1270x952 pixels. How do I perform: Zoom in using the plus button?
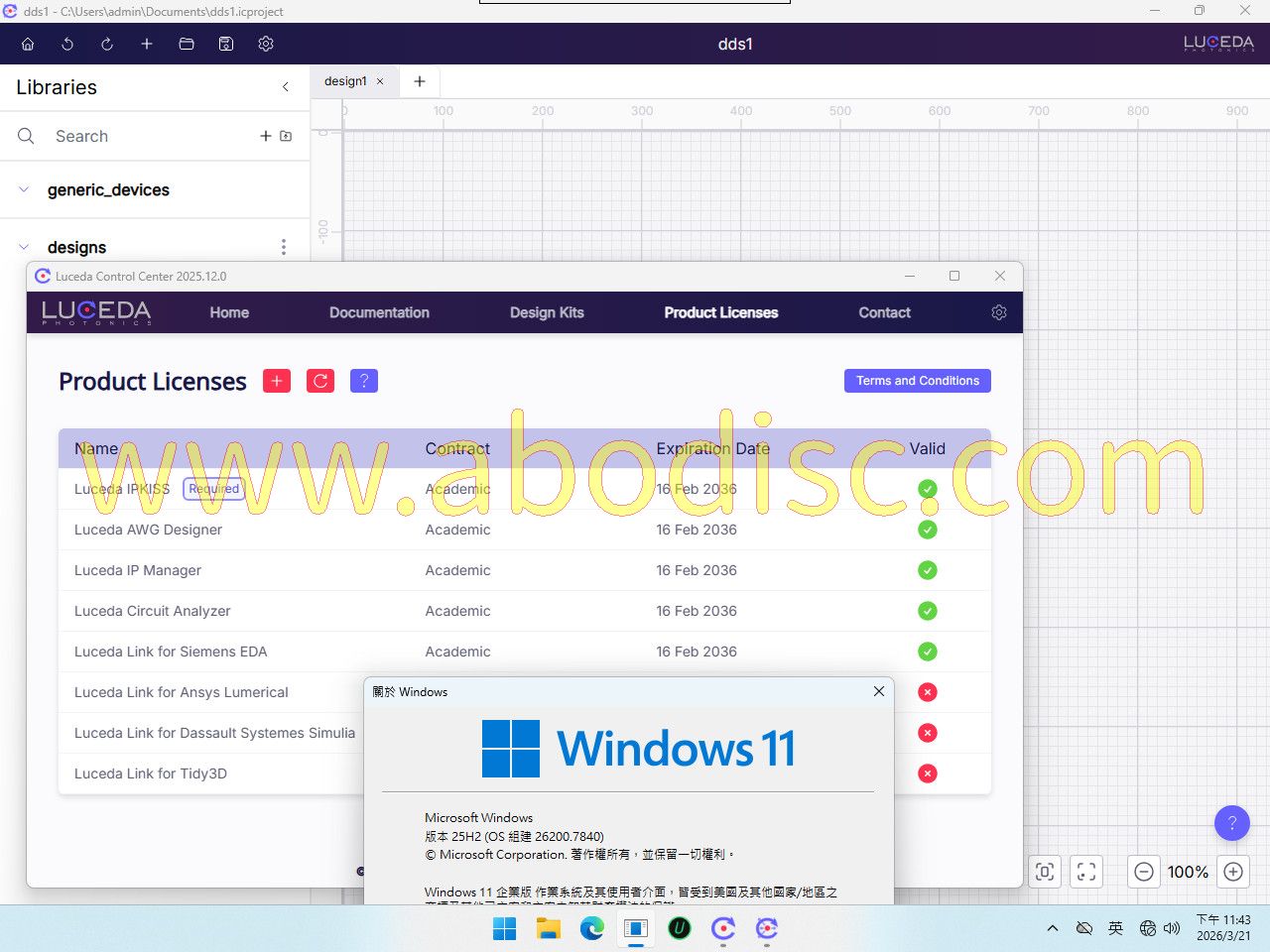point(1233,872)
